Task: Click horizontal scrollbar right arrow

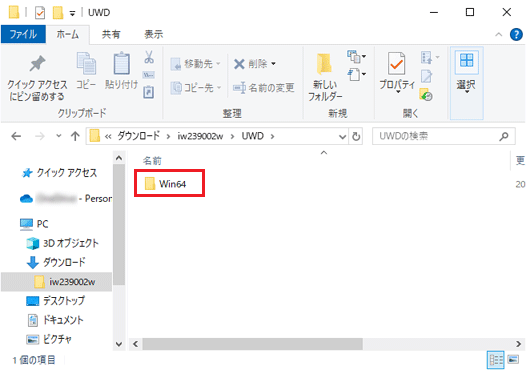Action: pos(519,344)
